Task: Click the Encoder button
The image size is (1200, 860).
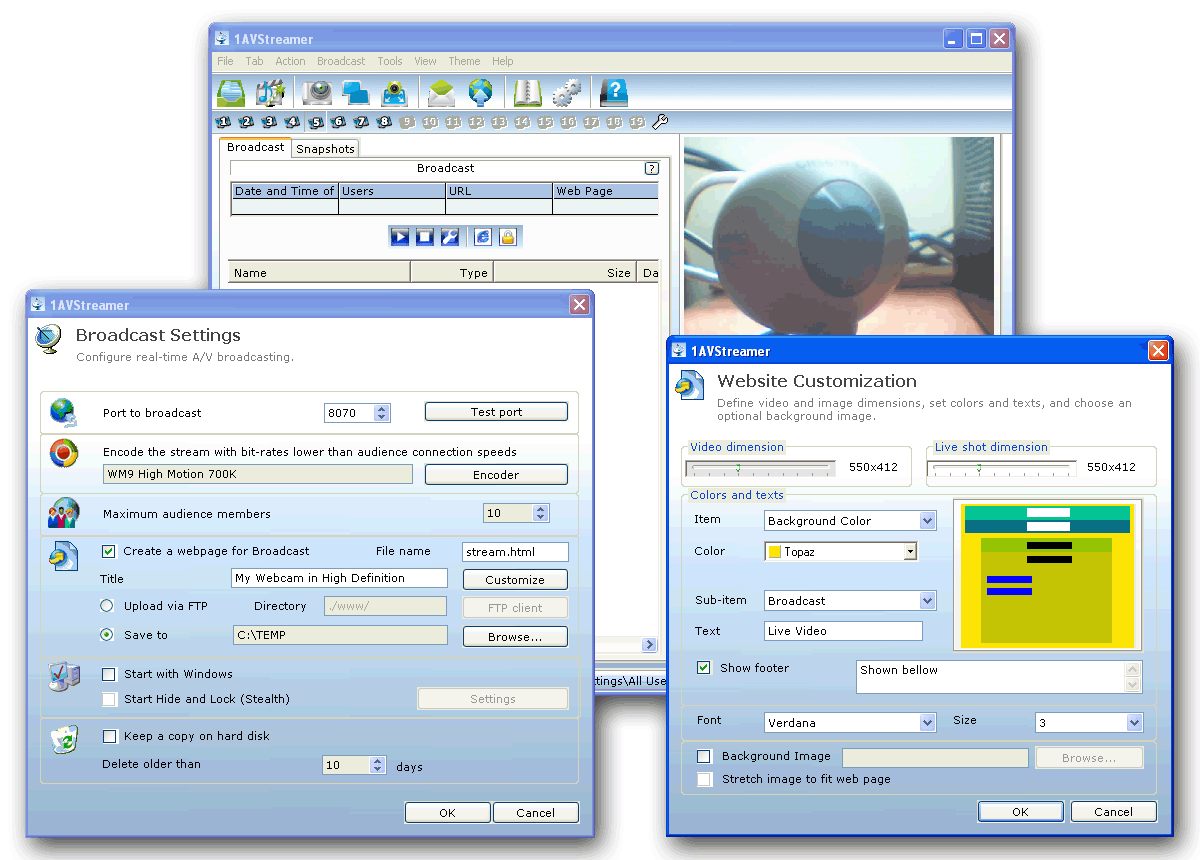Action: (496, 475)
